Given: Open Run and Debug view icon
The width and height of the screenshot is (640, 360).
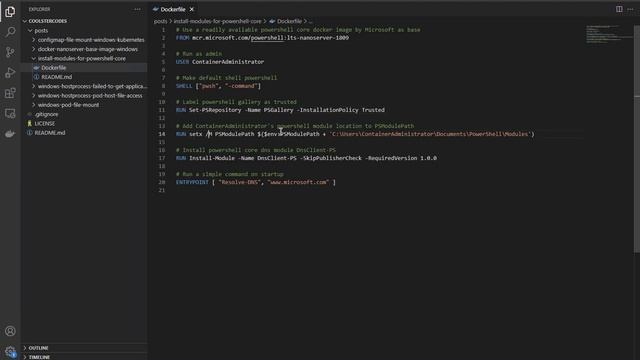Looking at the screenshot, I should click(x=10, y=73).
